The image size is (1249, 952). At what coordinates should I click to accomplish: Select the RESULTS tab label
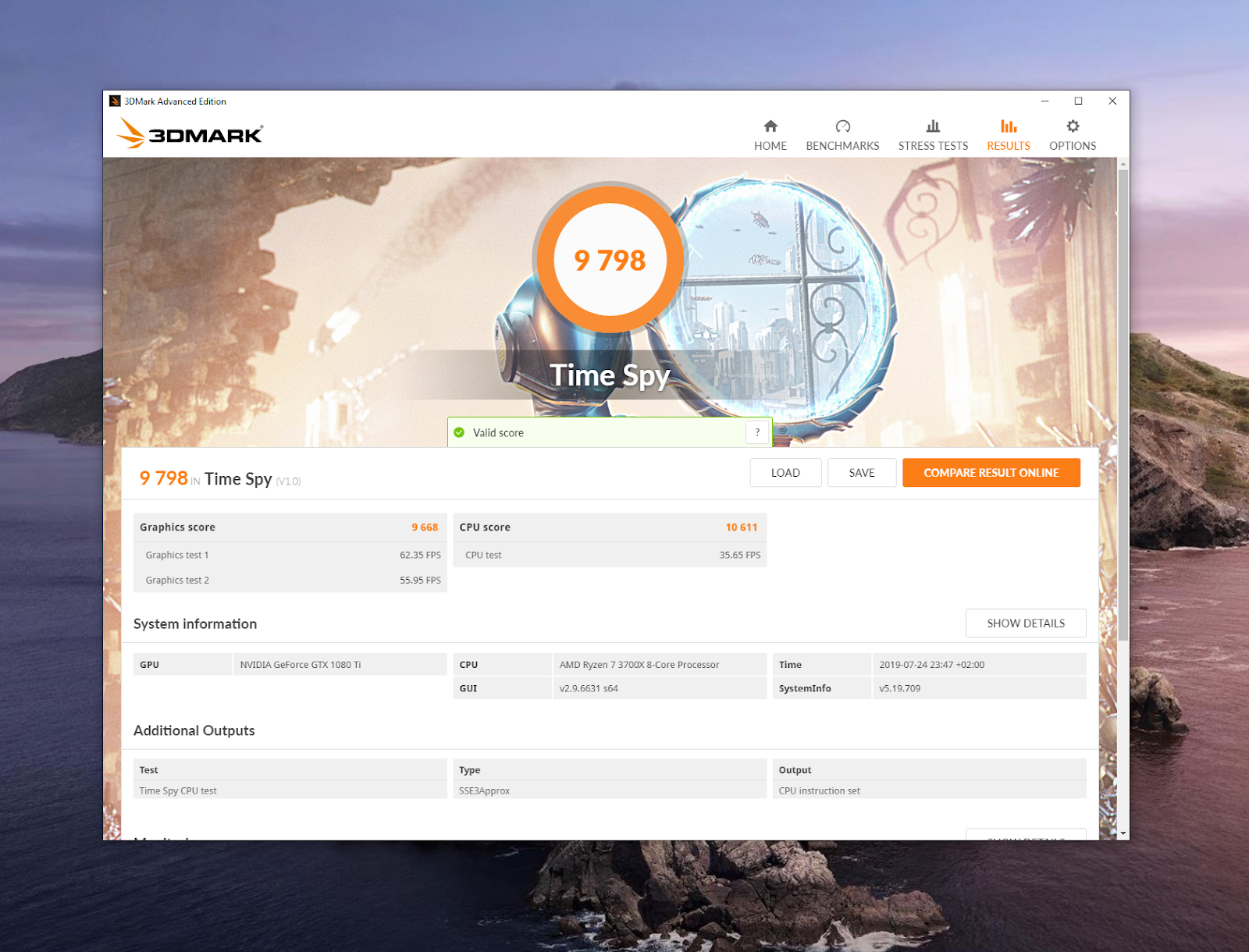pos(1009,146)
